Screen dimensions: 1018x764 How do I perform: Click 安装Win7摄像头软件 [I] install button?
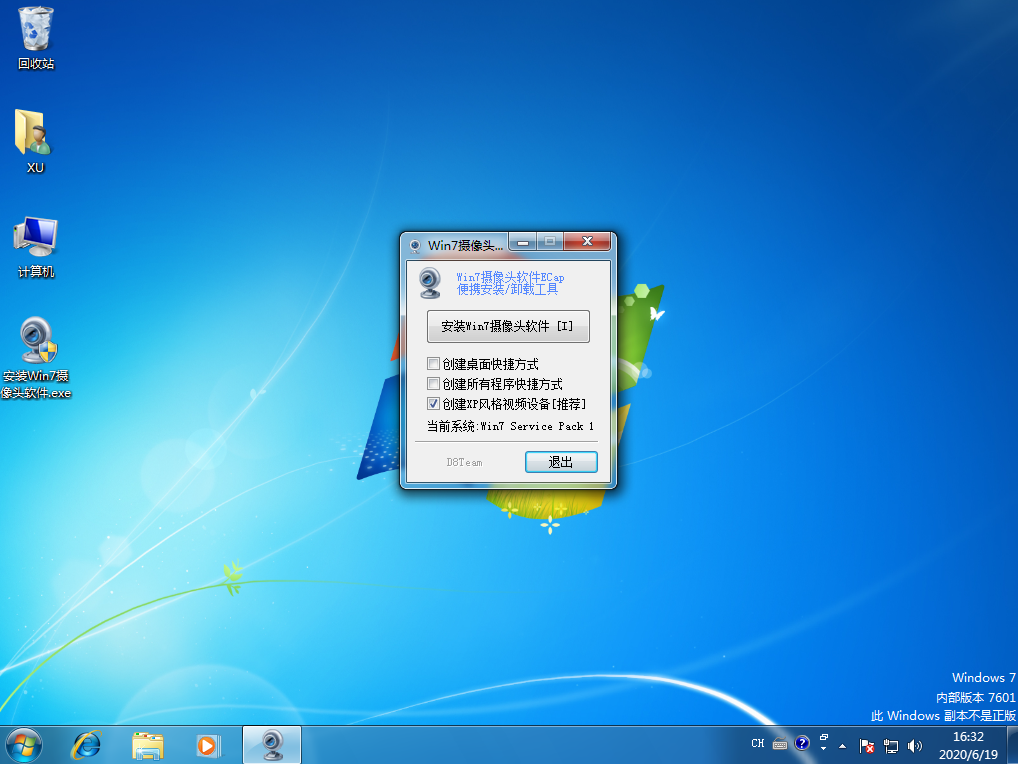tap(508, 326)
